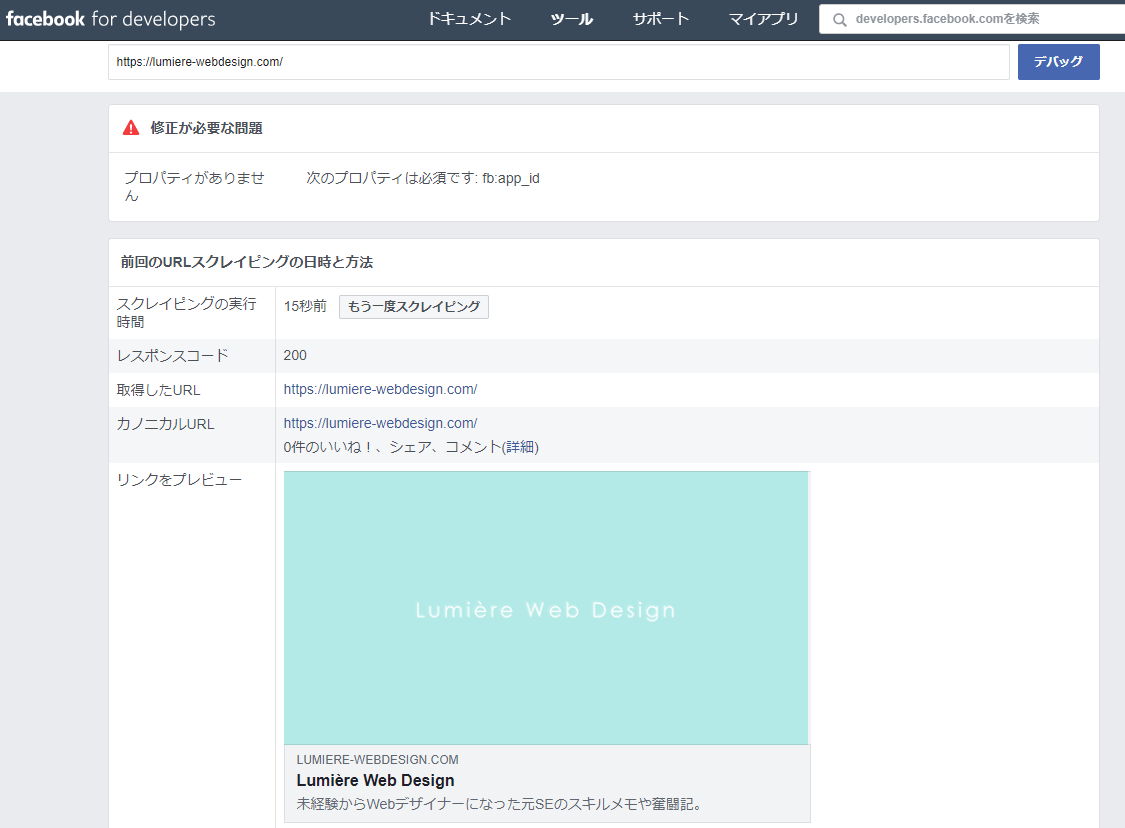Viewport: 1125px width, 828px height.
Task: Open the カノニカルURL link
Action: pyautogui.click(x=380, y=423)
